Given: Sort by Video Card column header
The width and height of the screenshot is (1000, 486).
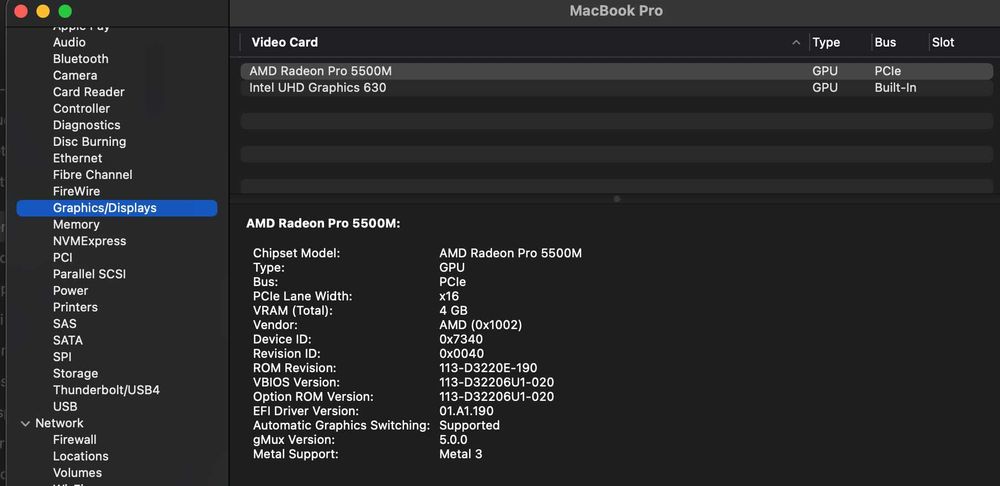Looking at the screenshot, I should pos(284,43).
